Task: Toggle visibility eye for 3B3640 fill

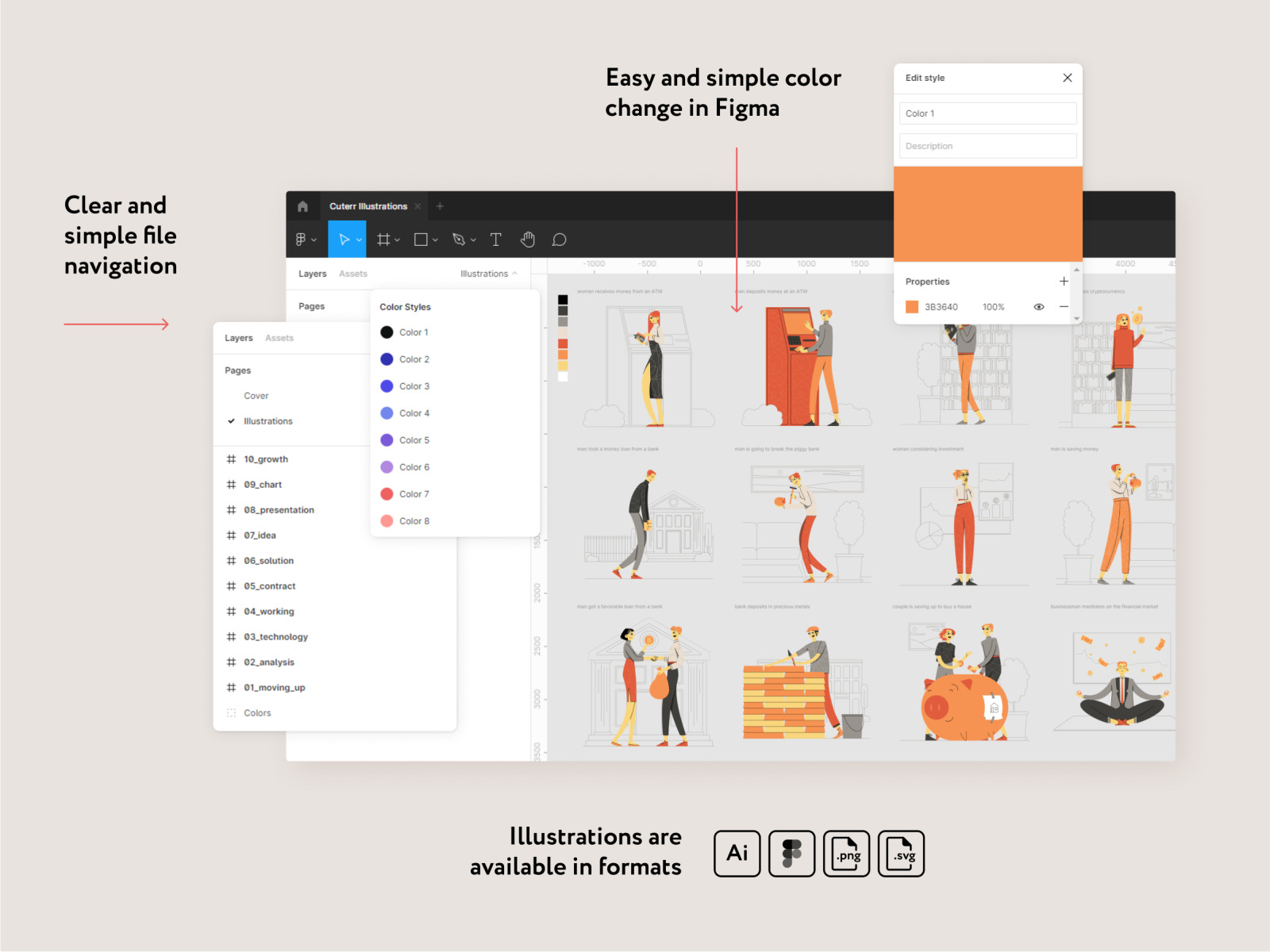Action: 1039,307
